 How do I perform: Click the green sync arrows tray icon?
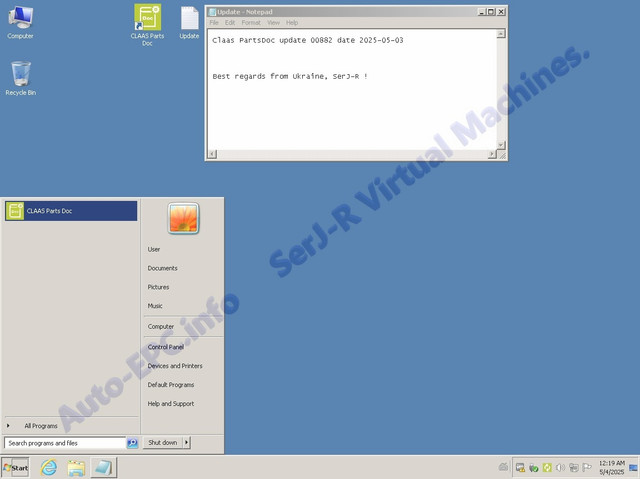click(547, 468)
